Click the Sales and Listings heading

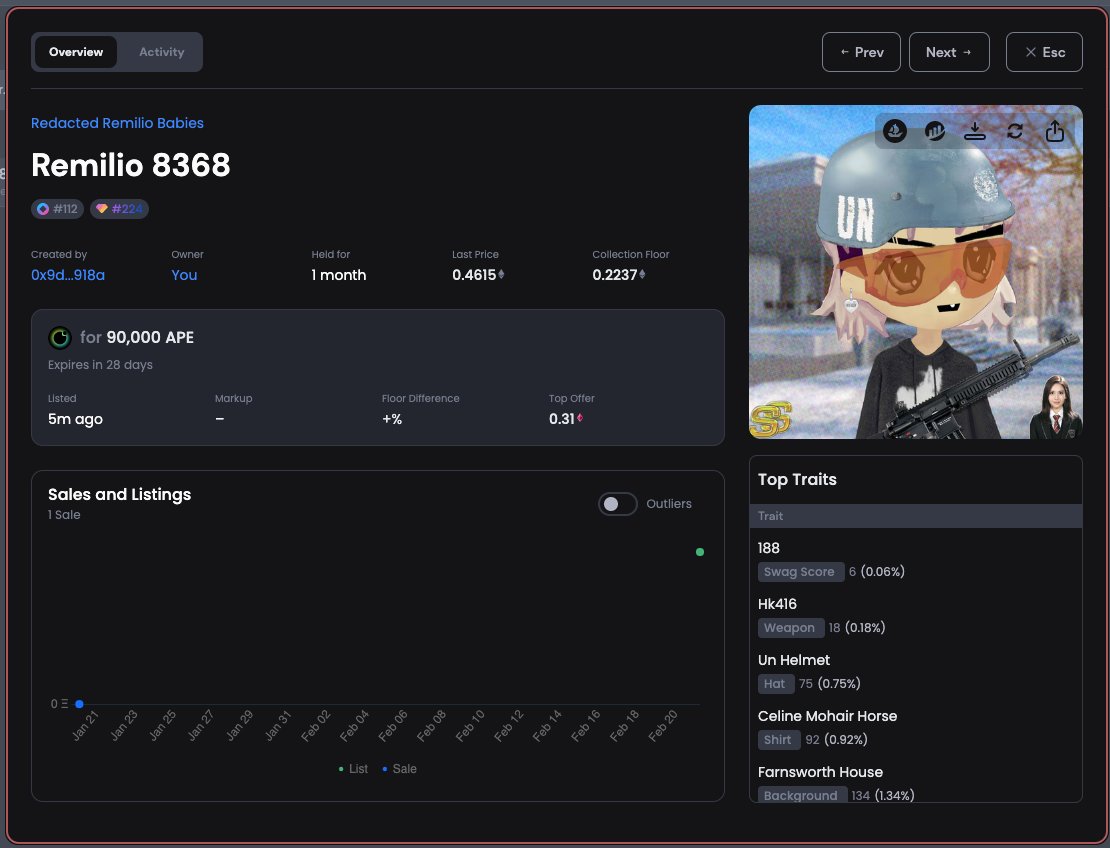pos(120,494)
